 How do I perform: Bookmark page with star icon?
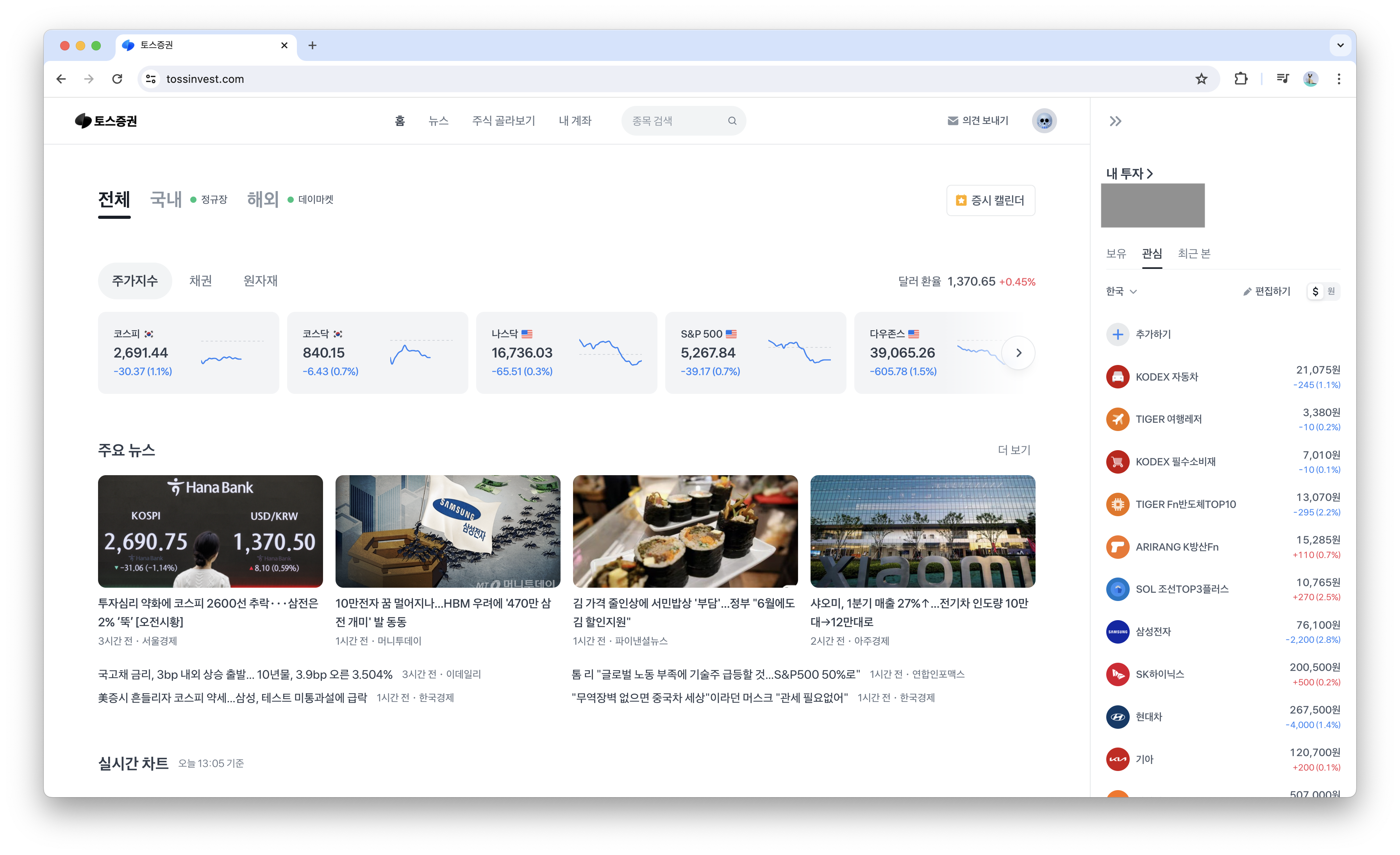(1200, 79)
